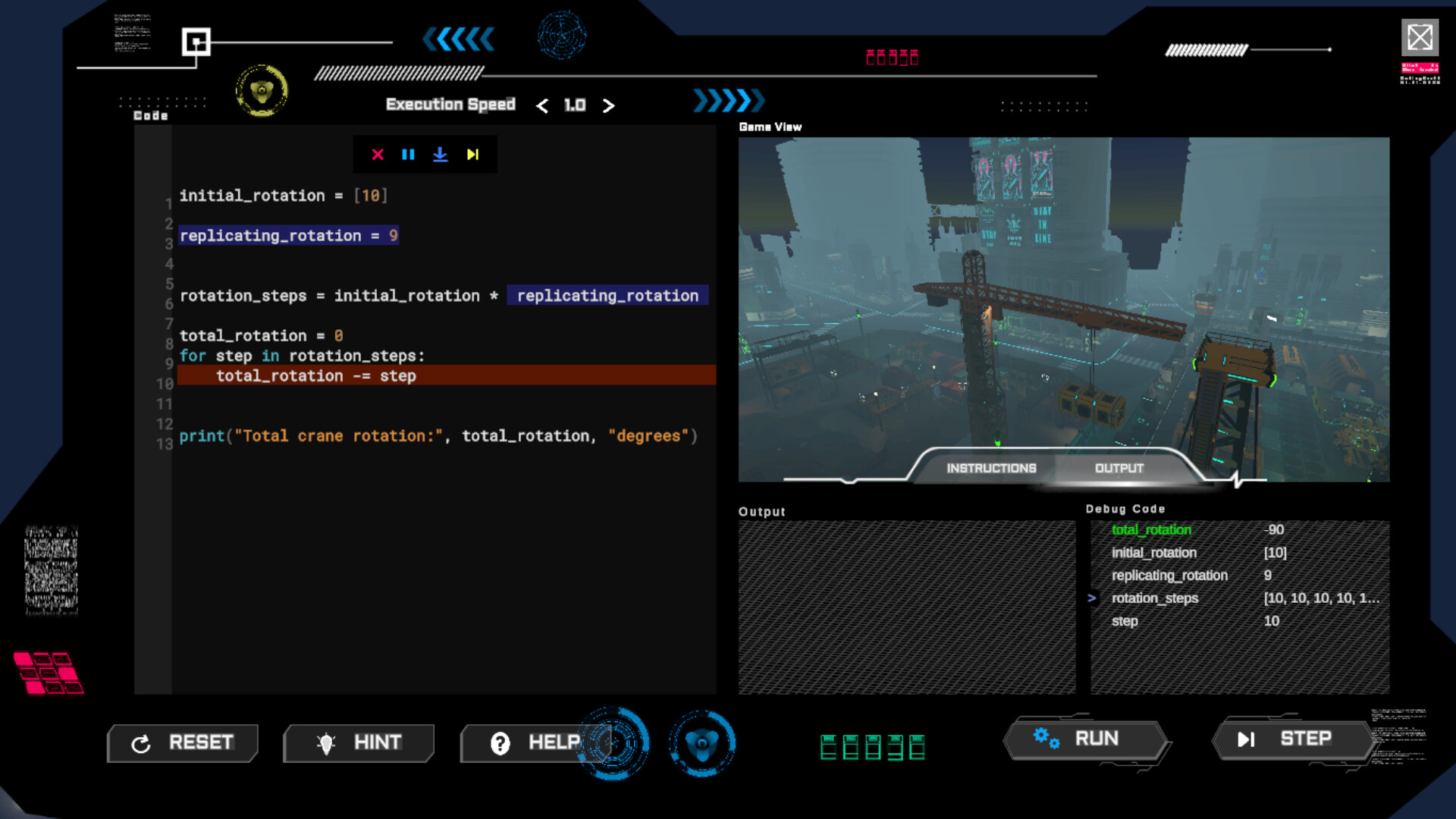This screenshot has width=1456, height=819.
Task: Click the lightbulb icon on the Hint button
Action: click(326, 743)
